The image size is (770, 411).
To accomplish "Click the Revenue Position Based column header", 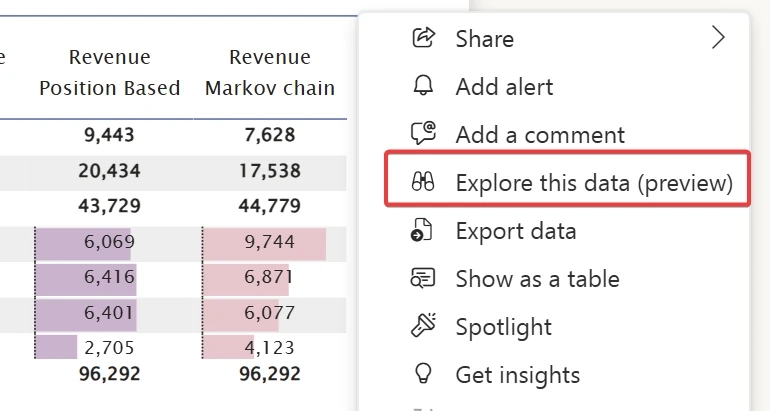I will (x=110, y=72).
